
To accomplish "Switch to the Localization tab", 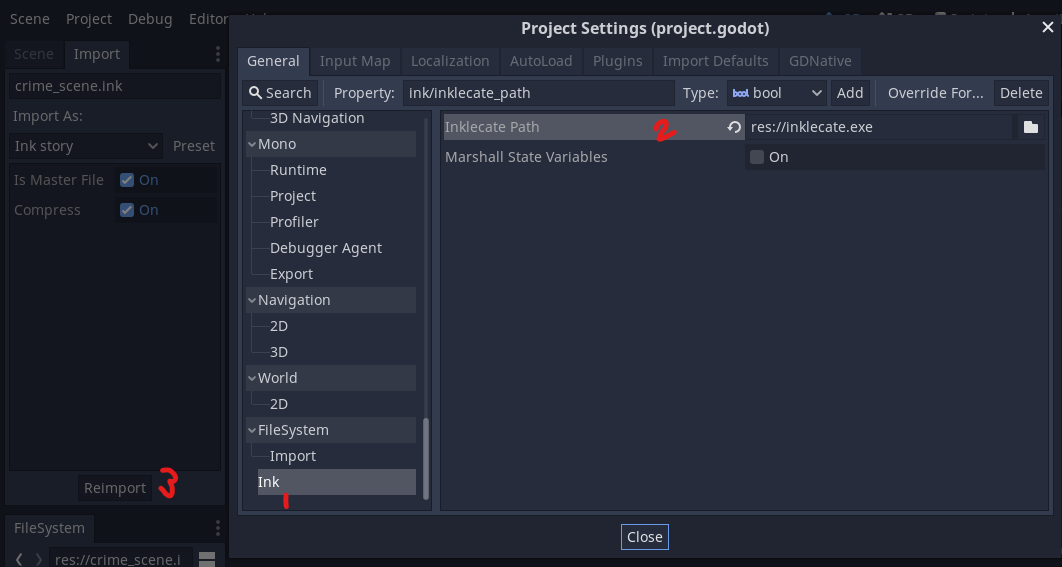I will point(450,61).
